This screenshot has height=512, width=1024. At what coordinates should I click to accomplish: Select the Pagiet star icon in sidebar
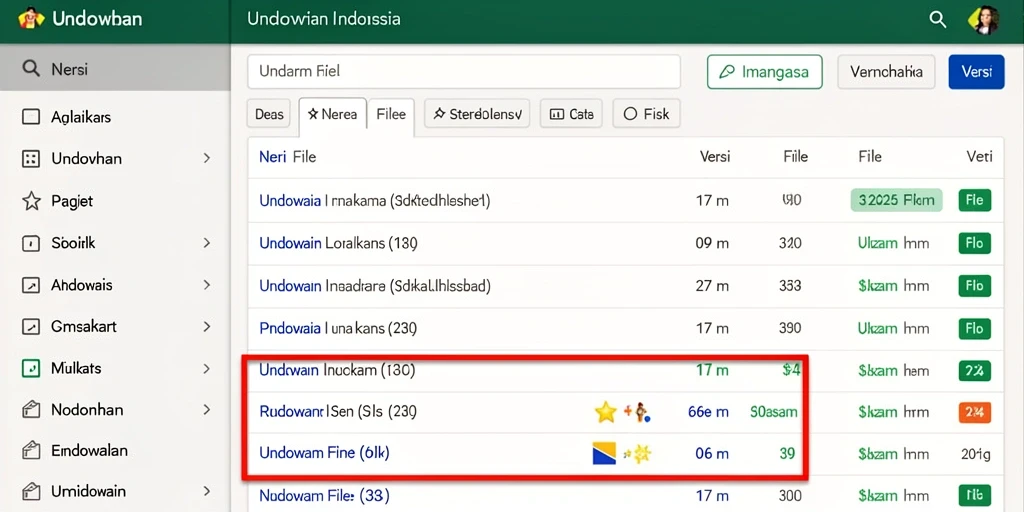31,201
